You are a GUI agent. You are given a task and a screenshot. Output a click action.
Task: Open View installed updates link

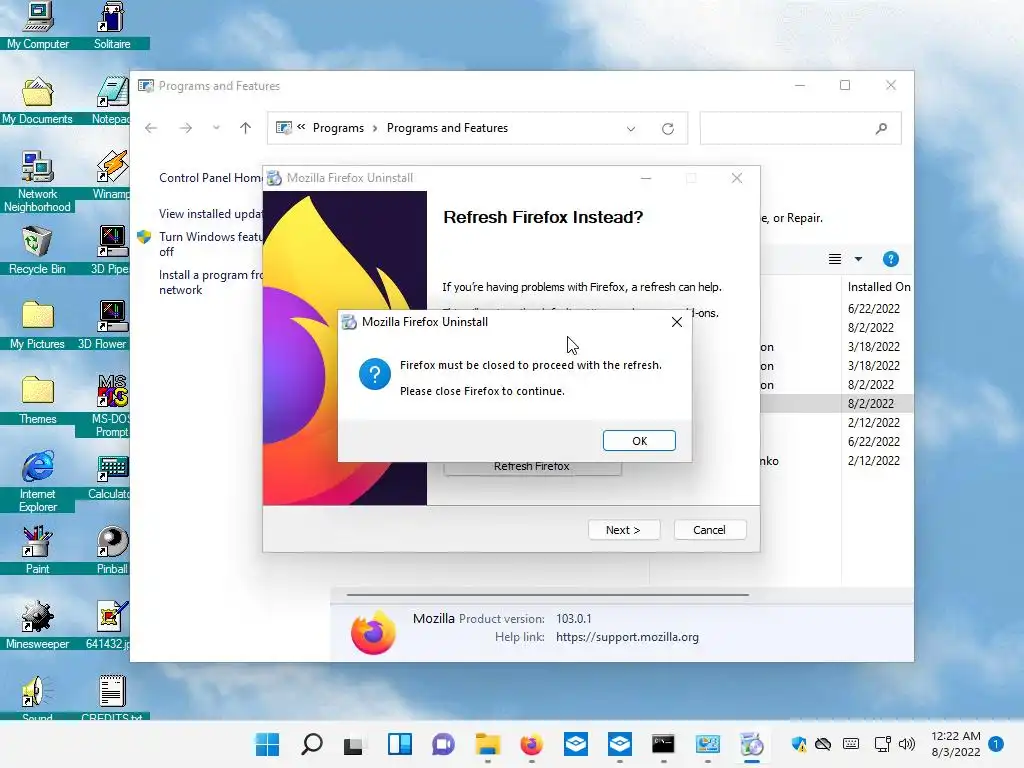coord(211,214)
